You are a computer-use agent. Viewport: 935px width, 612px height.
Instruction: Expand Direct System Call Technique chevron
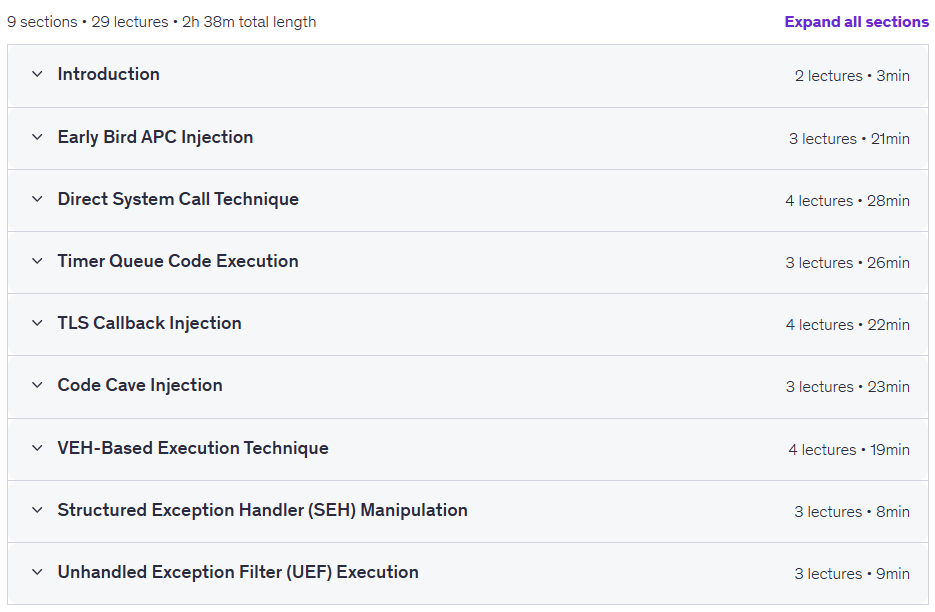coord(37,199)
